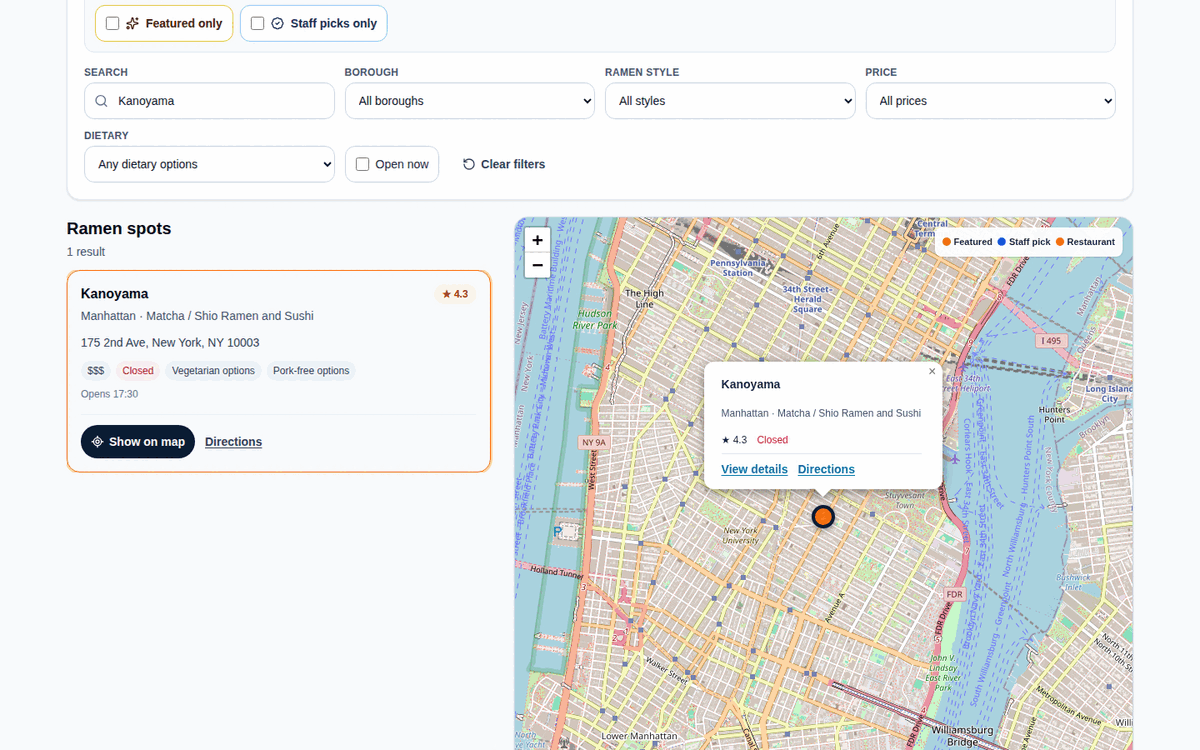
Task: Click the Williamsburg Bridge label on map
Action: (961, 736)
